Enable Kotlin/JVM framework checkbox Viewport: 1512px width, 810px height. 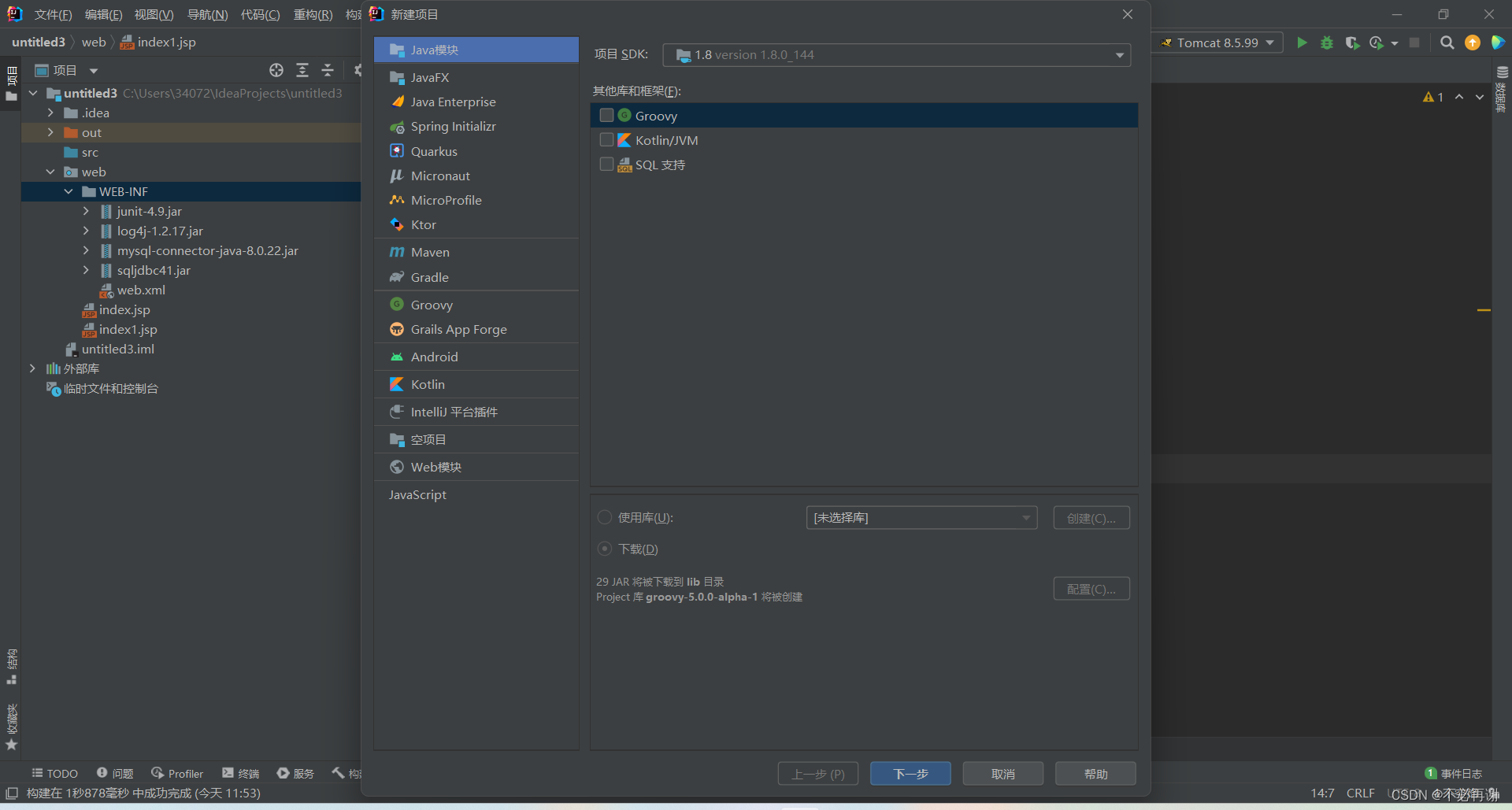606,139
